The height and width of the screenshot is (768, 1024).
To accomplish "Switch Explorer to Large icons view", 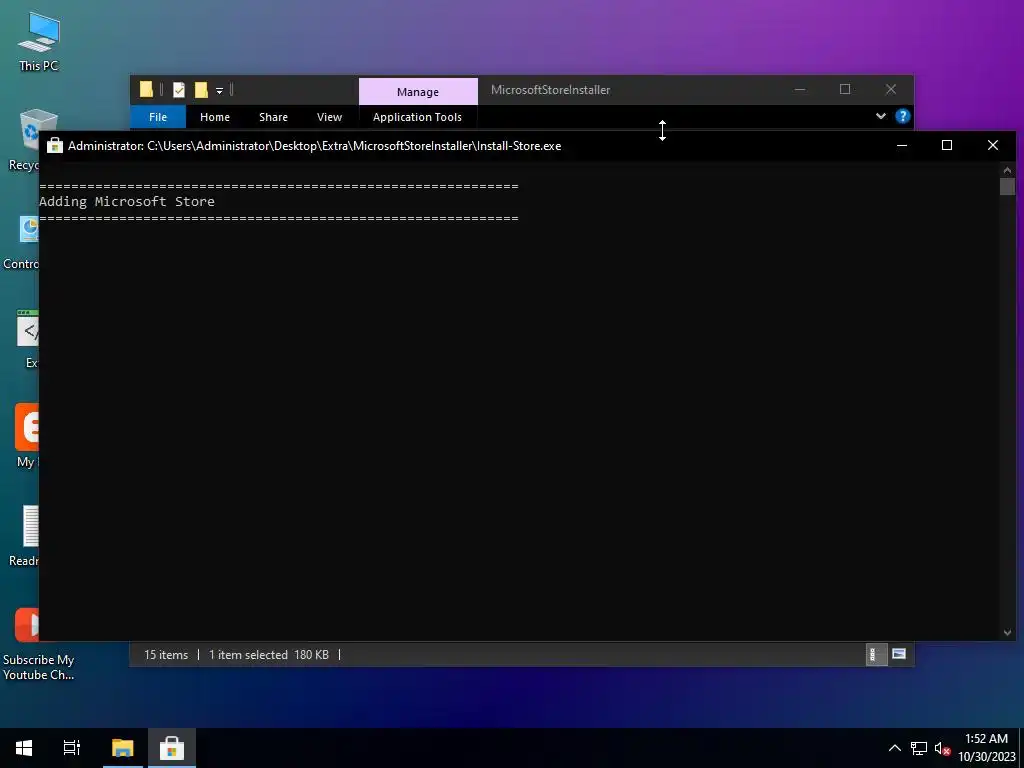I will (x=899, y=654).
